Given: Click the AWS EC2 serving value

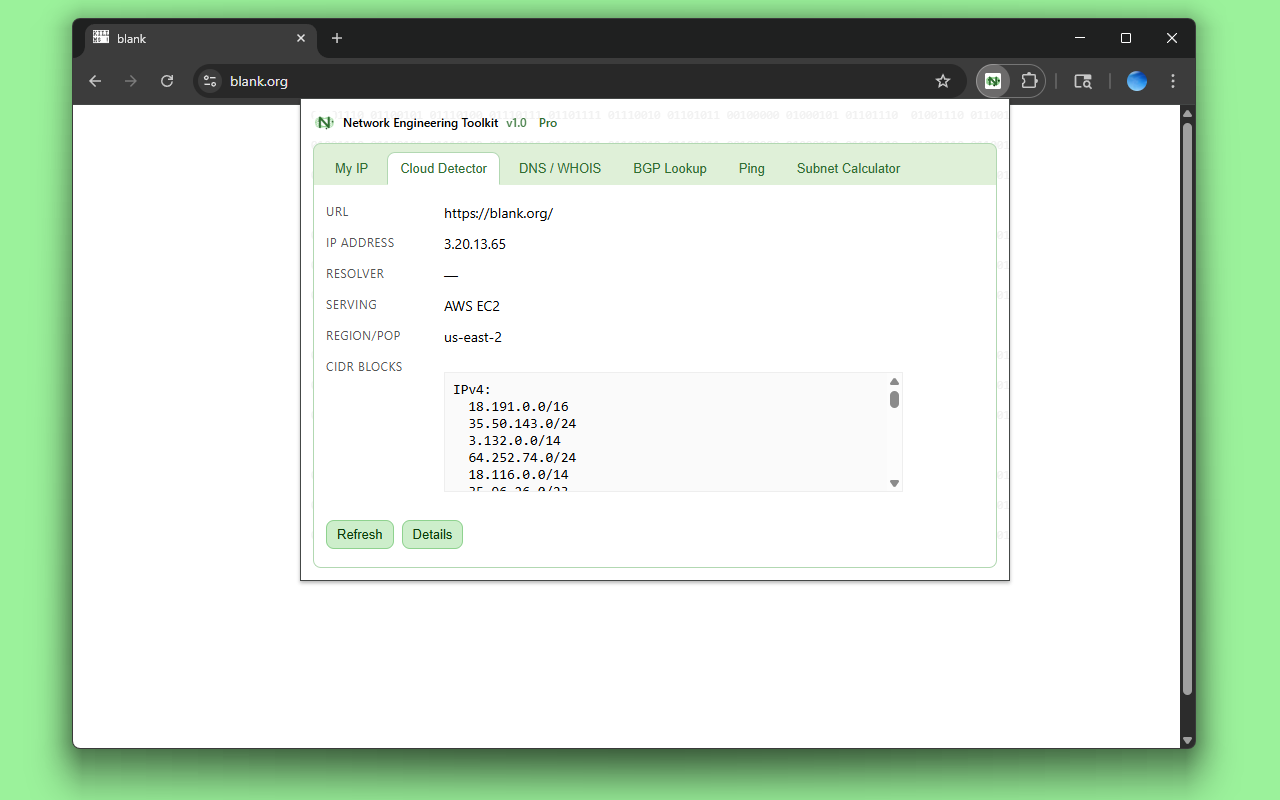Looking at the screenshot, I should [x=472, y=306].
